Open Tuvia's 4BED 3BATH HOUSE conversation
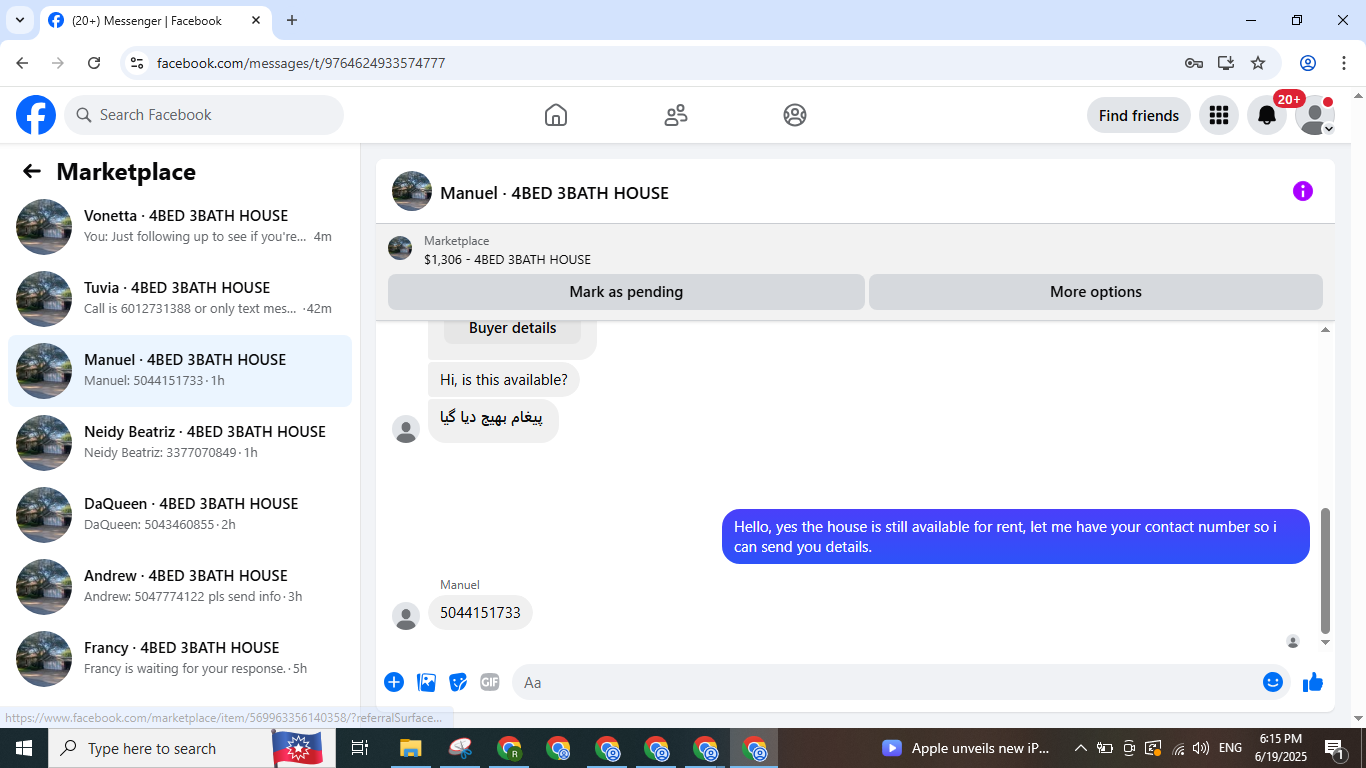This screenshot has height=768, width=1366. (x=180, y=299)
